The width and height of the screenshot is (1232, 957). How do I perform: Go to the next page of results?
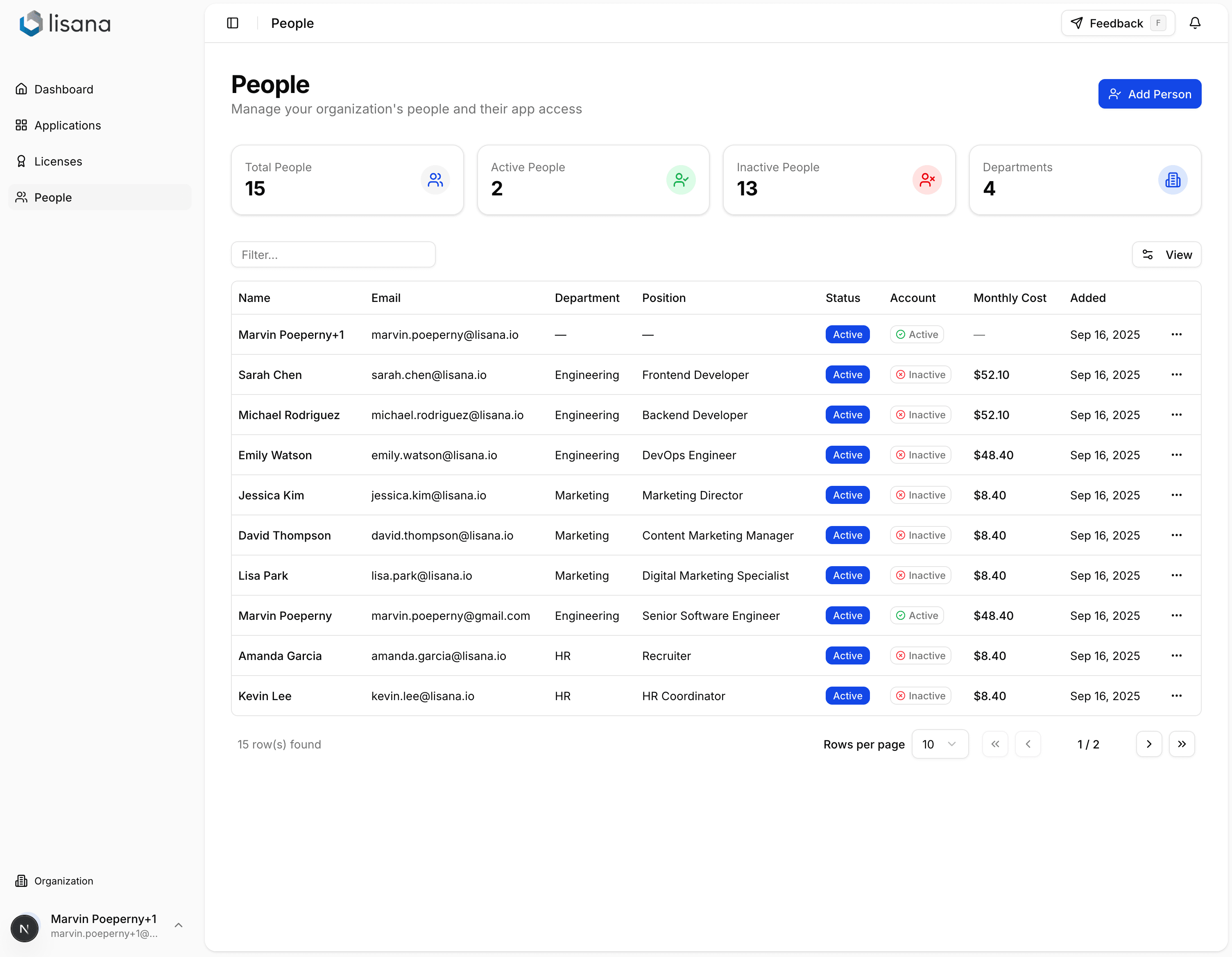point(1148,744)
